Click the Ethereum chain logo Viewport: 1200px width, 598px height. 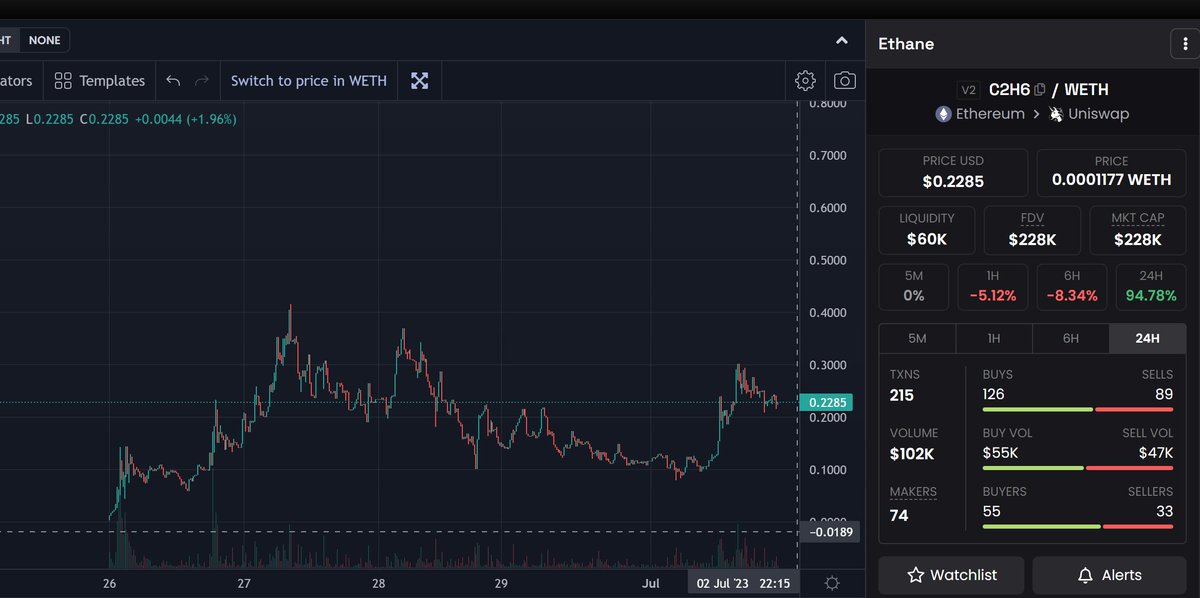coord(943,114)
